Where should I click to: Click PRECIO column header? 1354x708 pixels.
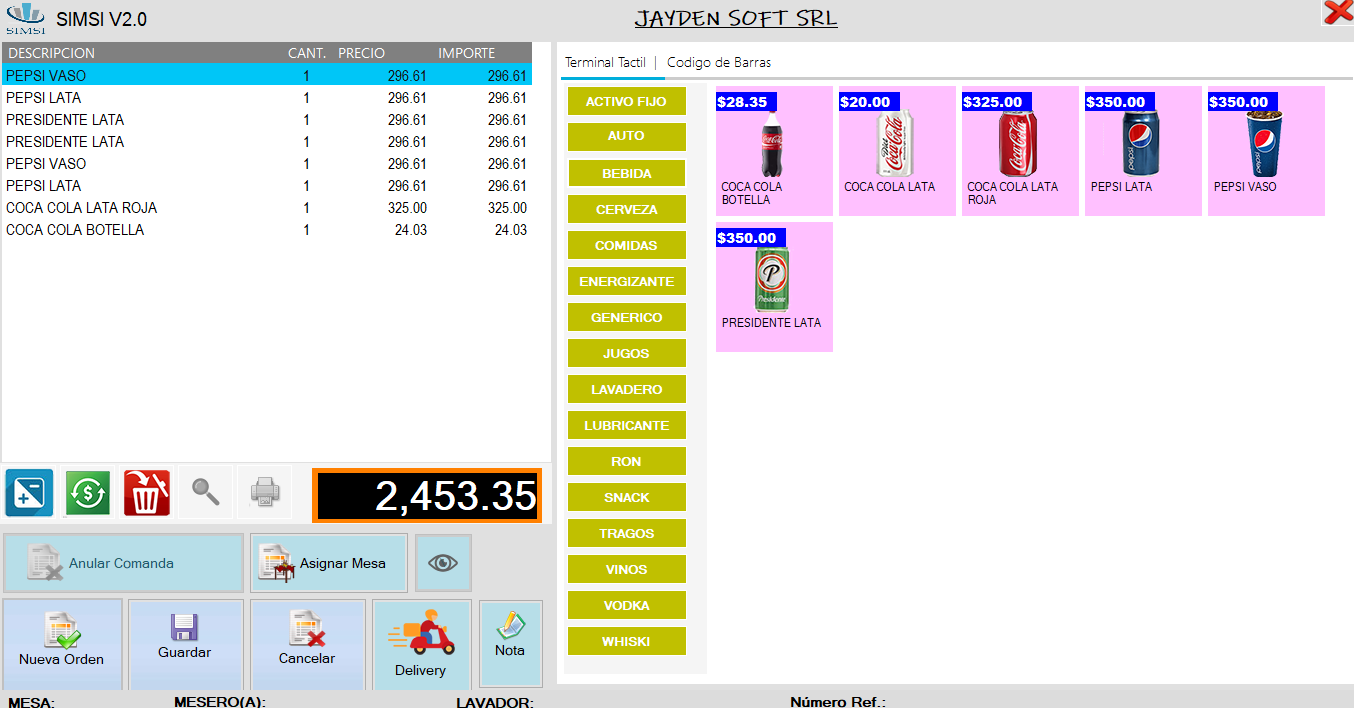(x=361, y=53)
